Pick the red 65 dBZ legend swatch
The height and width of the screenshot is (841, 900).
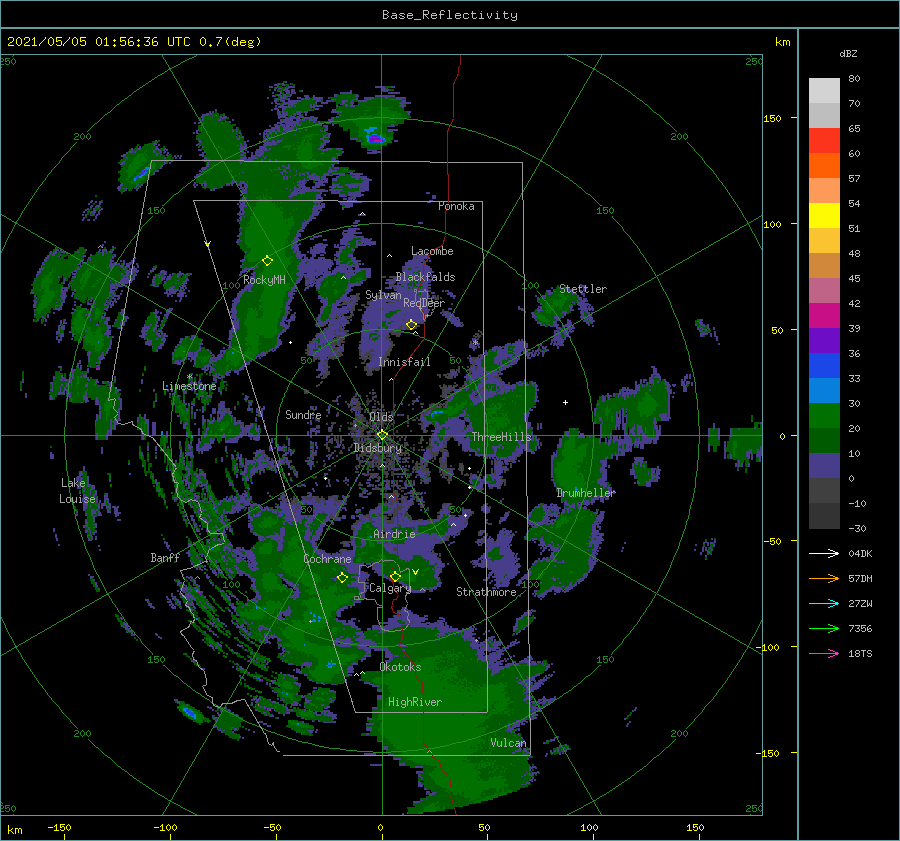click(x=824, y=140)
